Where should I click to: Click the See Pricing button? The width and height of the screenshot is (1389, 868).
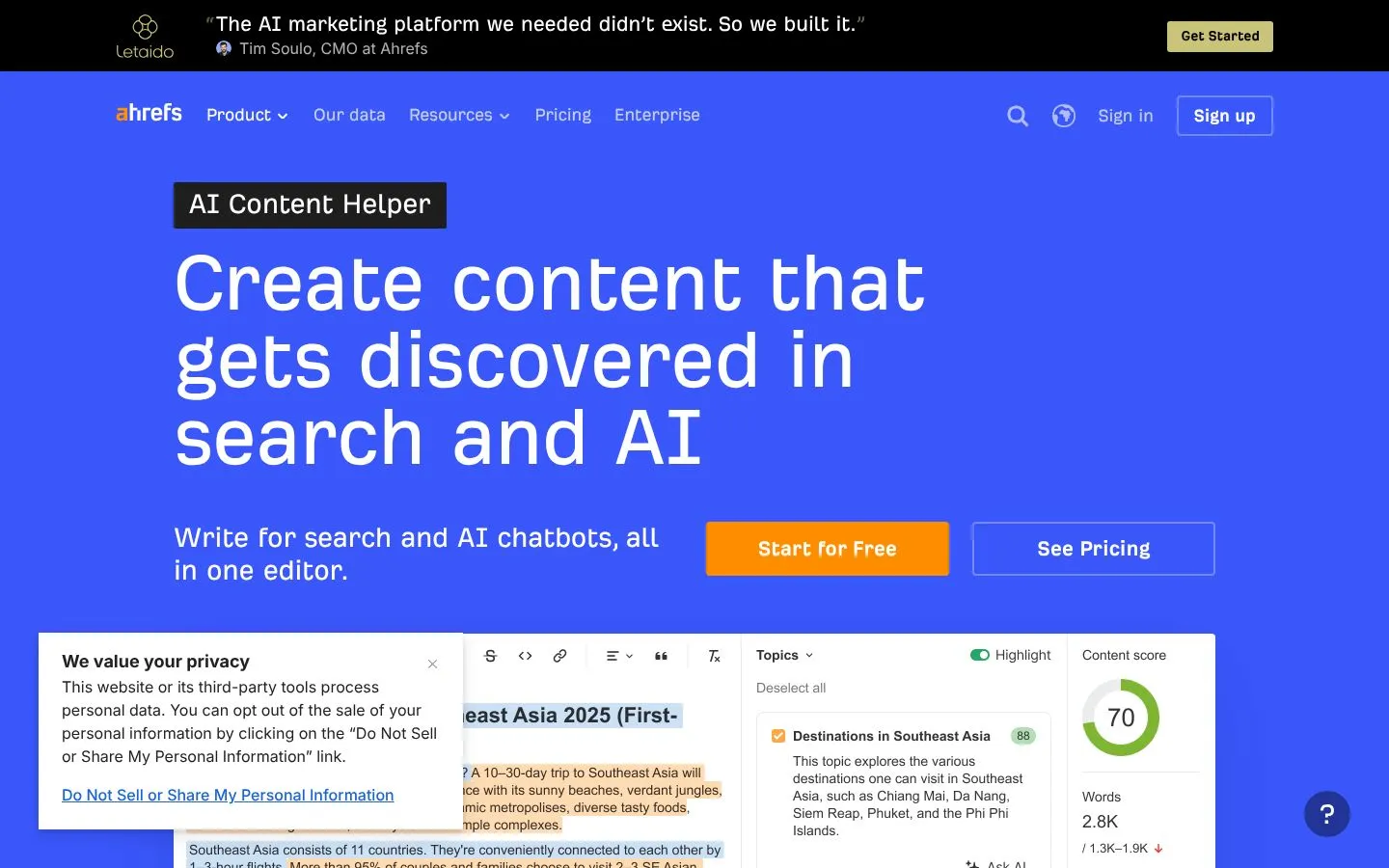[x=1094, y=549]
